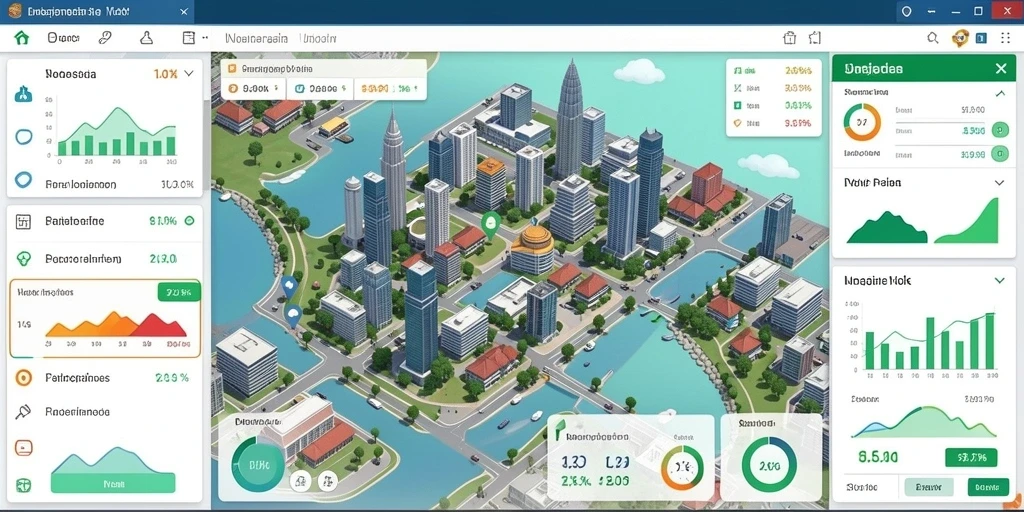Select the green map pin on city
This screenshot has height=512, width=1024.
490,225
